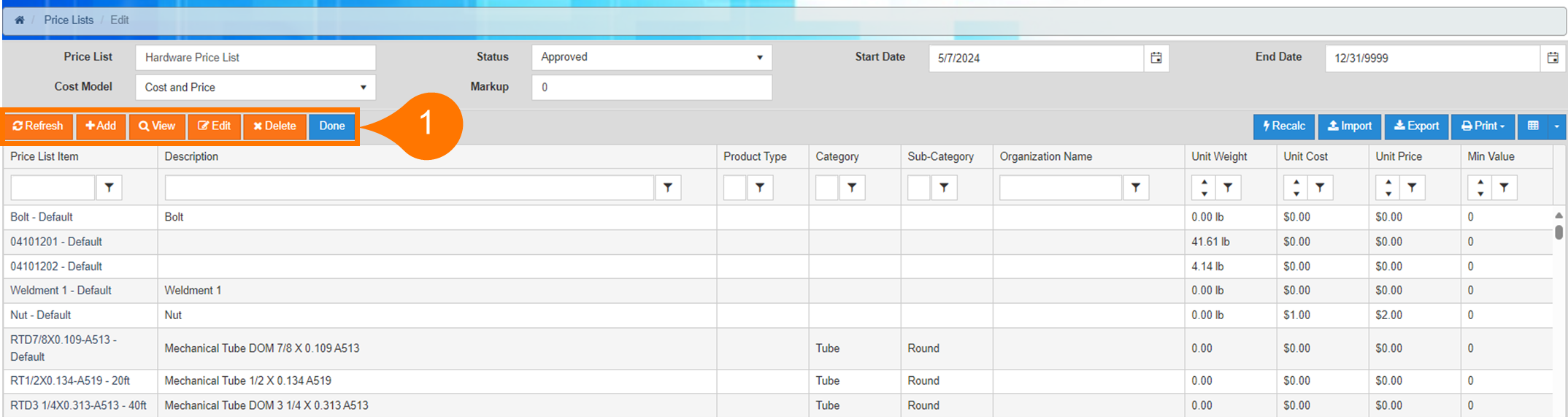Click the Unit Weight stepper arrows
The image size is (1568, 417).
[1204, 188]
